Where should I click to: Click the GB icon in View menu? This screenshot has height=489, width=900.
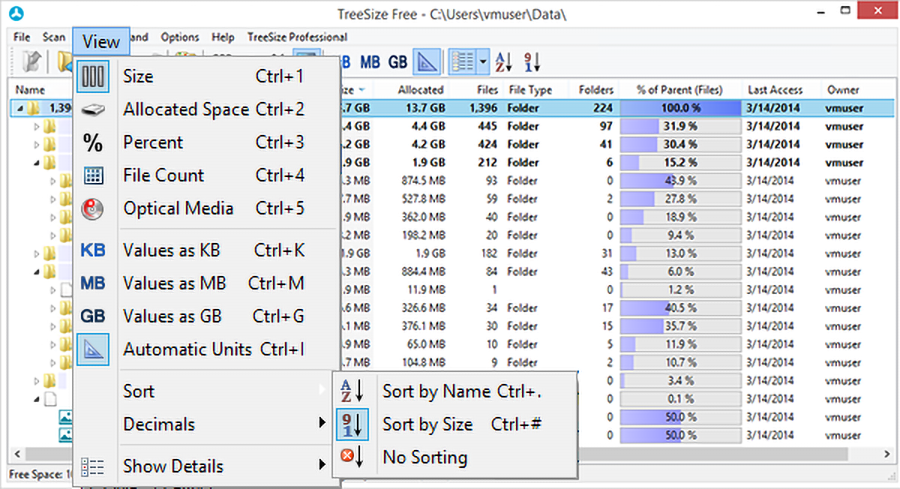92,316
